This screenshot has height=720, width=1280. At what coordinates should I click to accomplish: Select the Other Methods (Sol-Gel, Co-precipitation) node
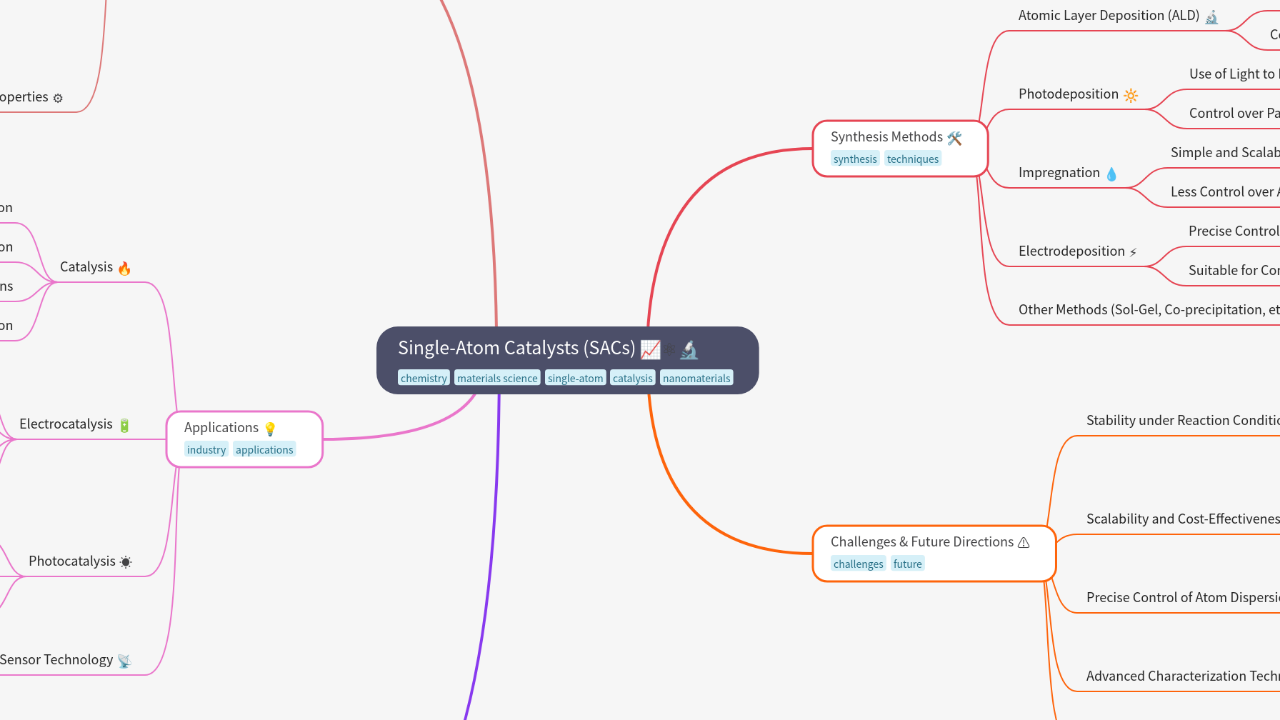[x=1148, y=310]
